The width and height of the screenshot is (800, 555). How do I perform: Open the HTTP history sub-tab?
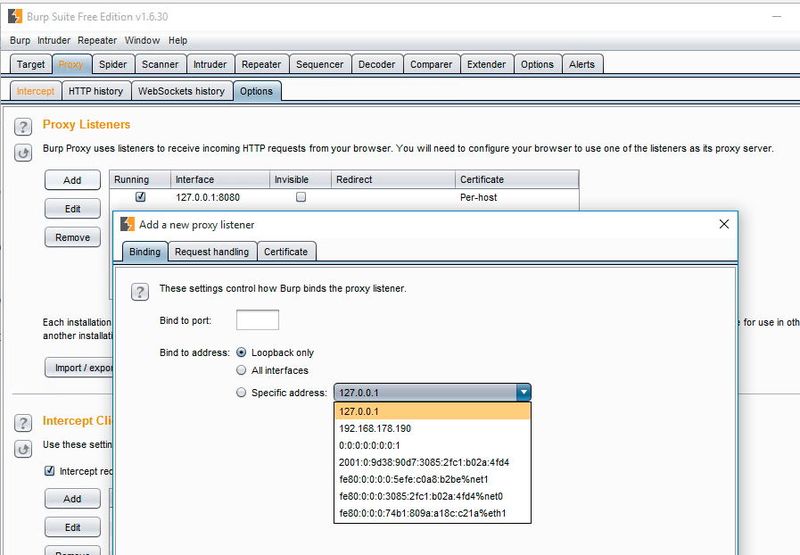pyautogui.click(x=96, y=91)
